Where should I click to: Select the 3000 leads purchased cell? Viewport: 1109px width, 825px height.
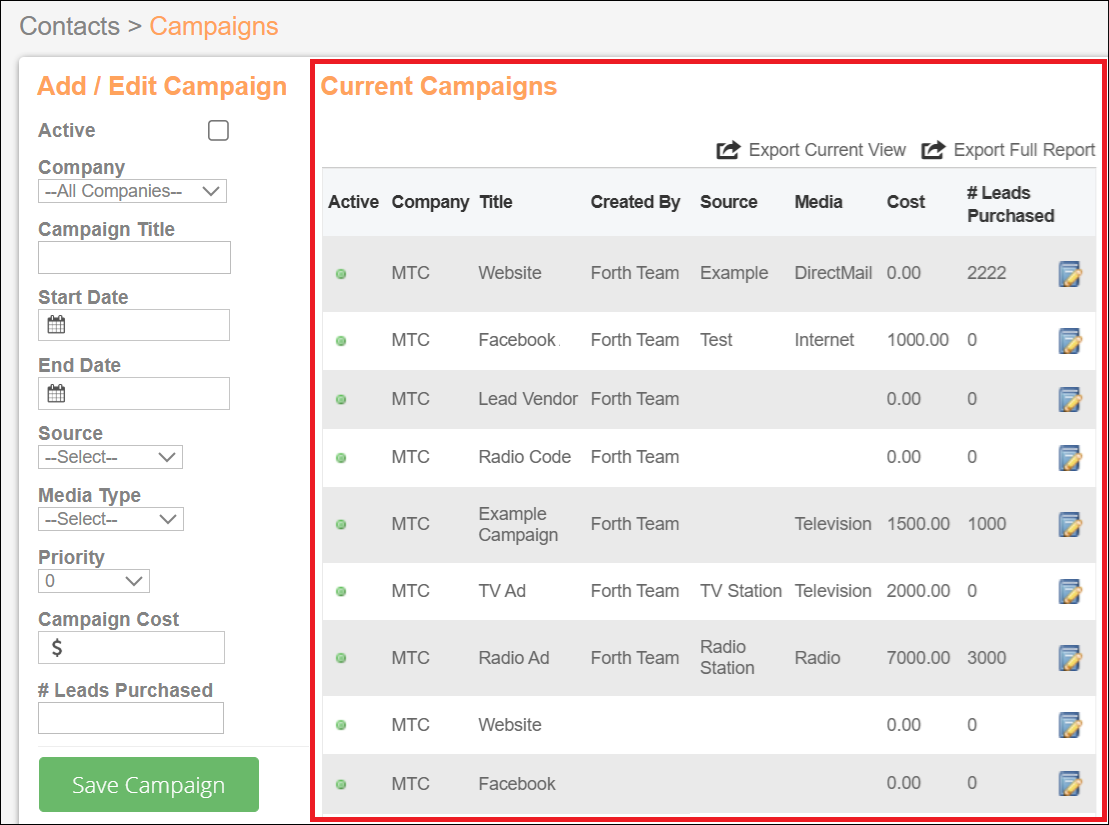[986, 657]
